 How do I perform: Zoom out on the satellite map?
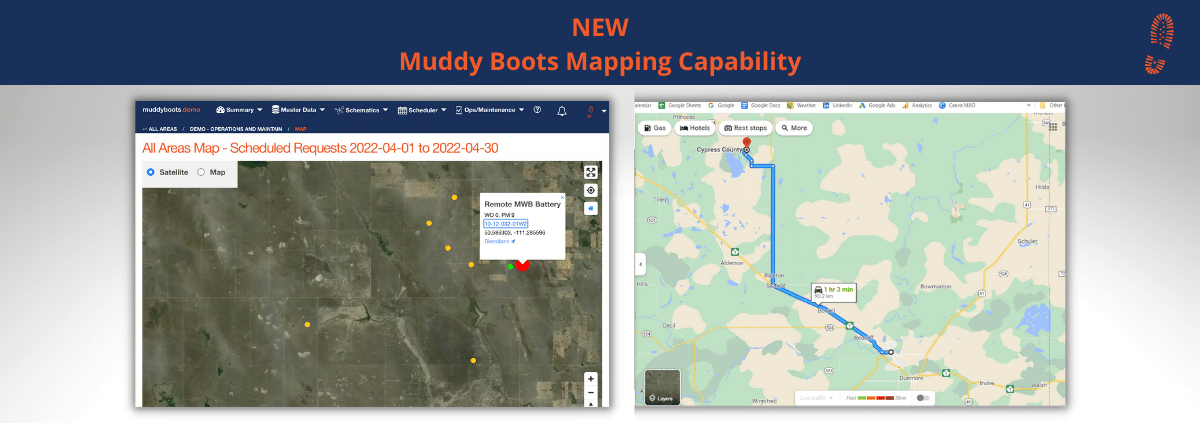coord(591,394)
